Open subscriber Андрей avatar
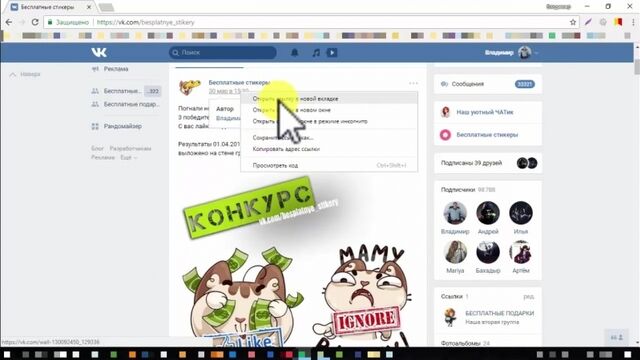Viewport: 640px width, 360px height. (x=488, y=213)
